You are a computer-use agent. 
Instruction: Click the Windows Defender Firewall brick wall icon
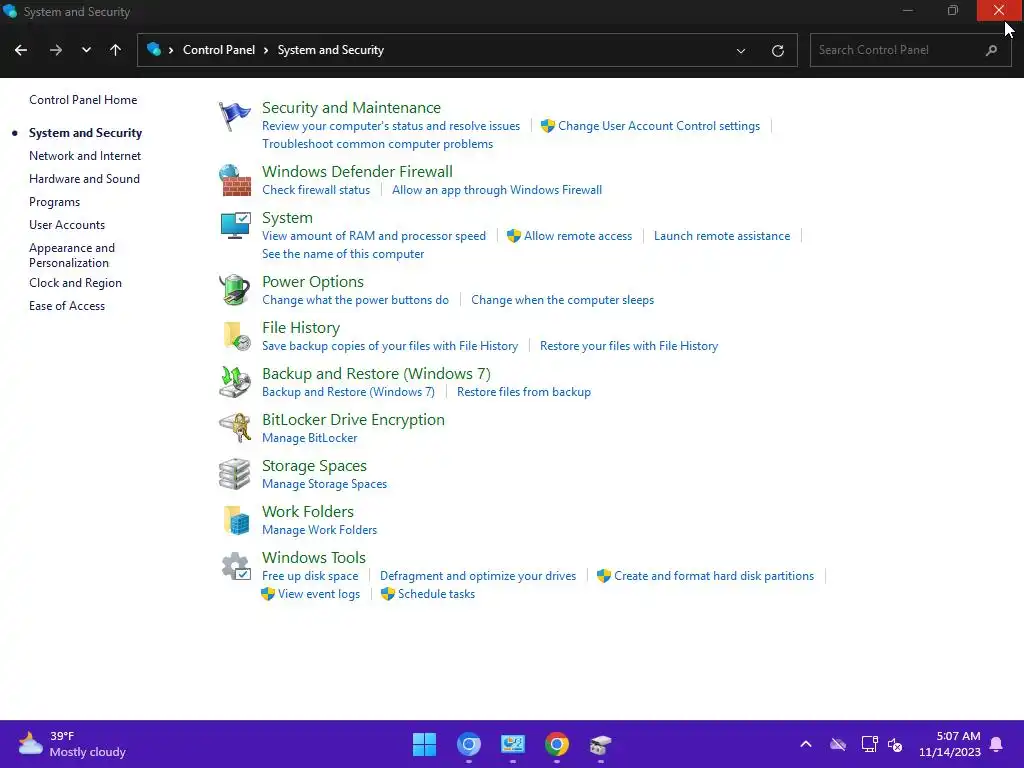(235, 180)
